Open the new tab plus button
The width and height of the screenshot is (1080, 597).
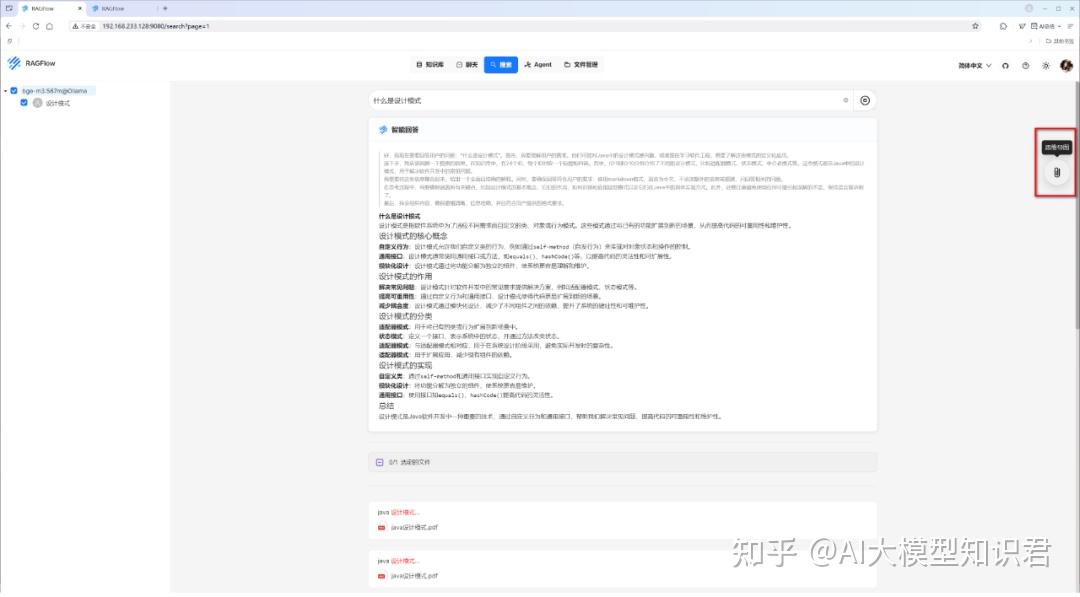[x=165, y=8]
